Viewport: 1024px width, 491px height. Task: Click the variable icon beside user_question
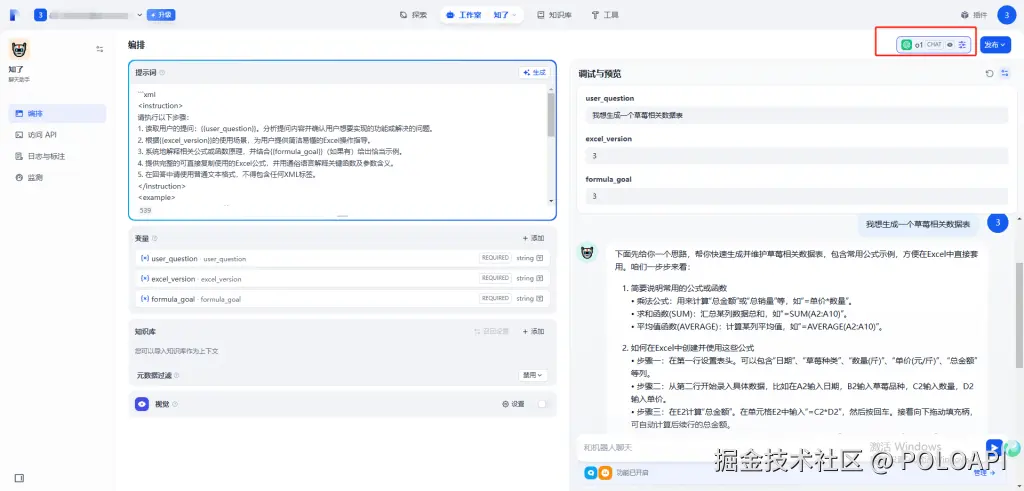pos(145,259)
